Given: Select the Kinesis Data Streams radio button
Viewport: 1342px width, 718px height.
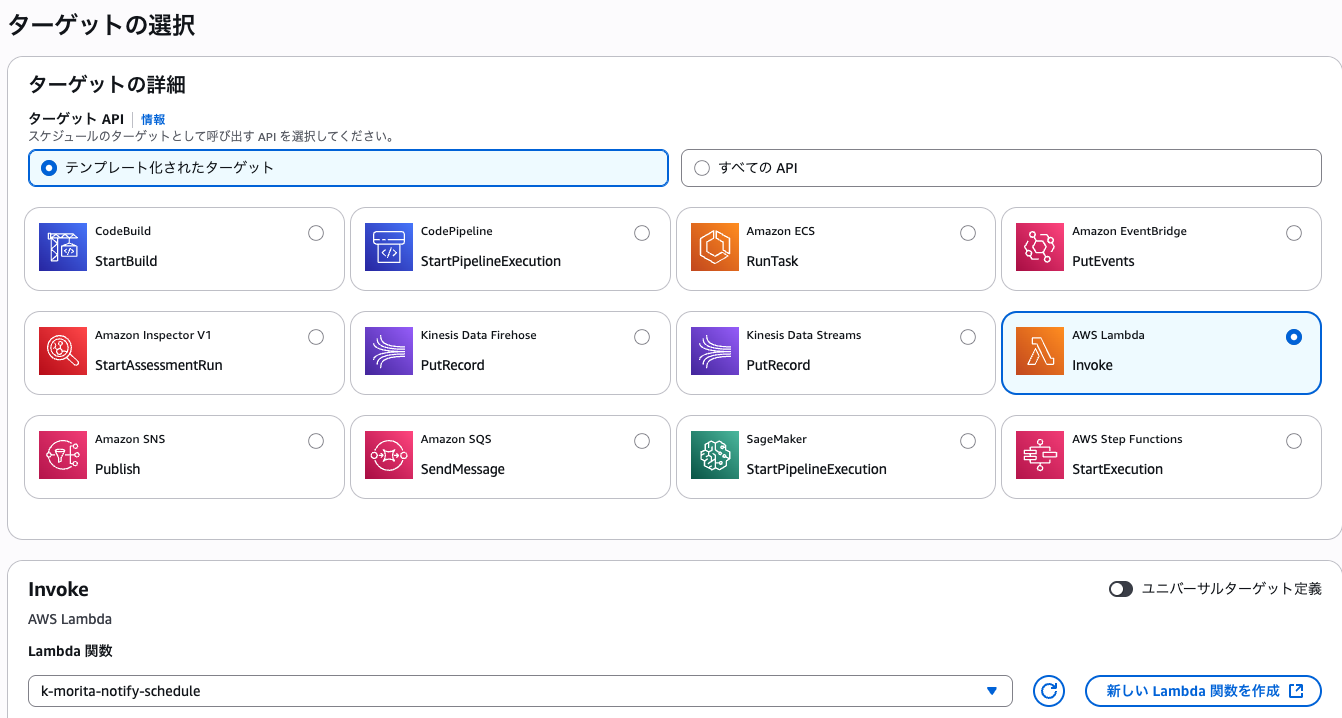Looking at the screenshot, I should coord(968,337).
